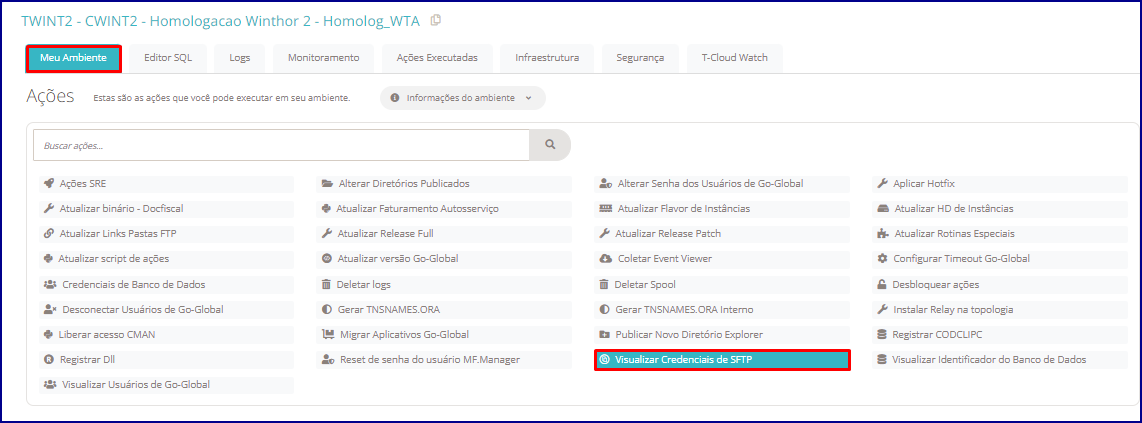Click the copy icon next to environment title
Viewport: 1142px width, 423px height.
tap(436, 20)
